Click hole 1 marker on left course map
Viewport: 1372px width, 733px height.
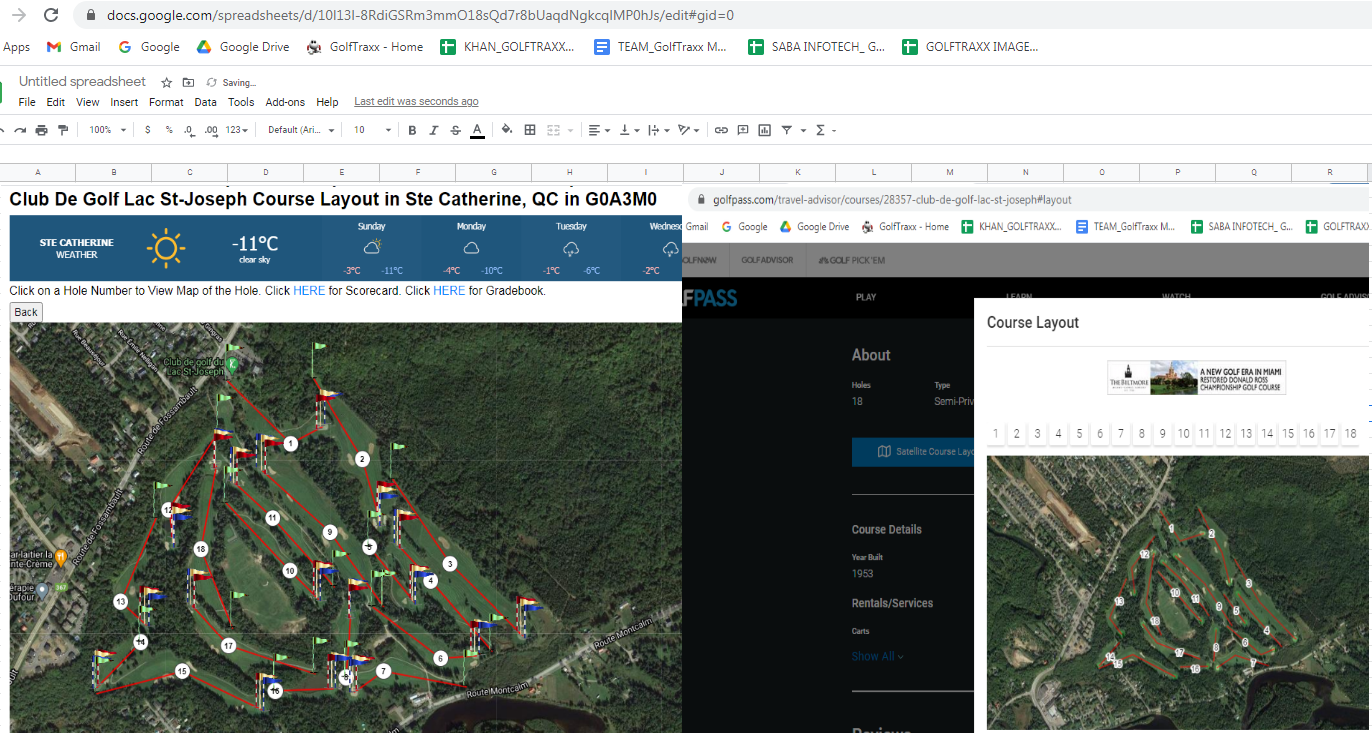click(290, 443)
